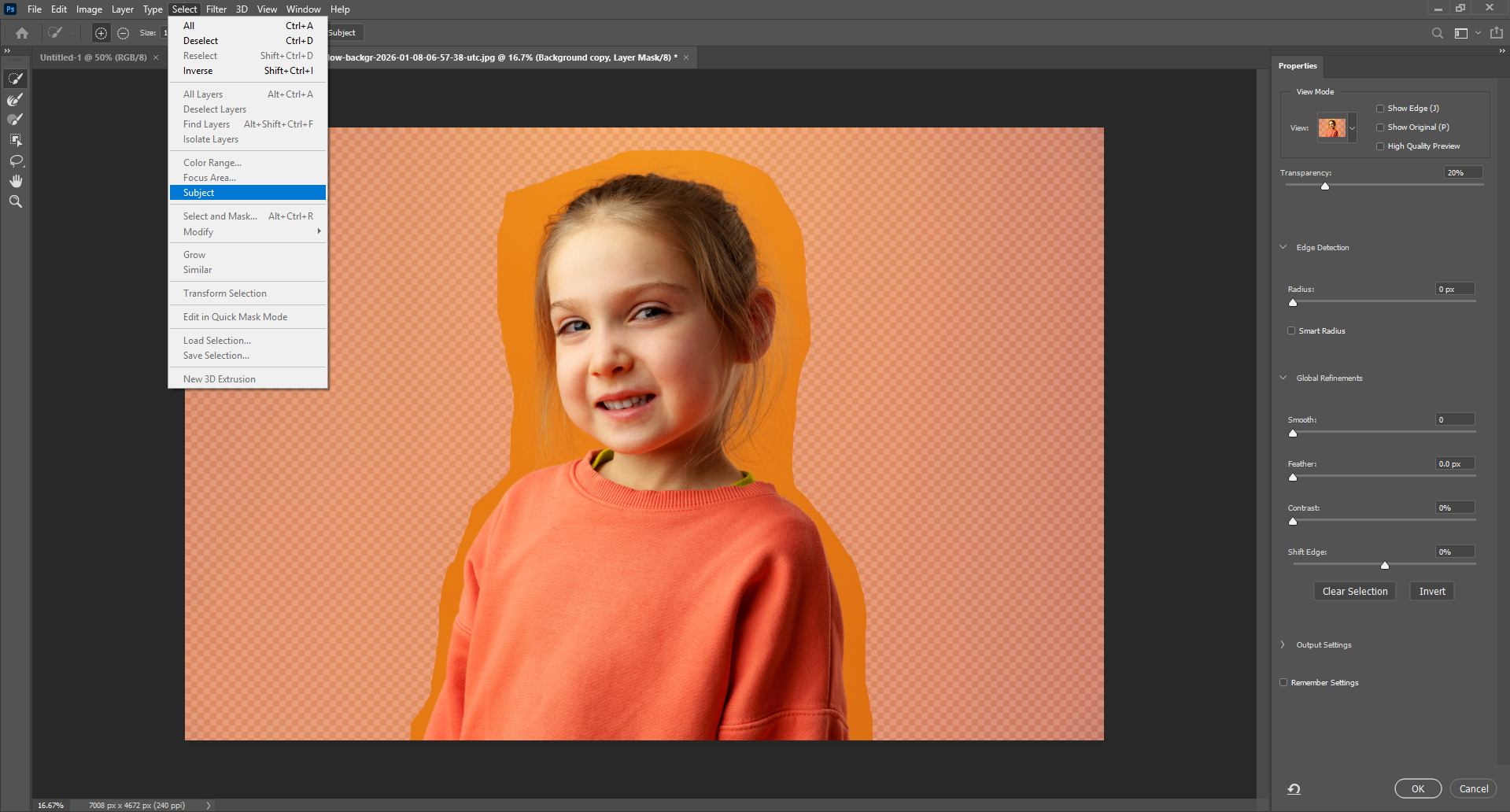1510x812 pixels.
Task: Activate the Brush tool in the sidebar
Action: 16,120
